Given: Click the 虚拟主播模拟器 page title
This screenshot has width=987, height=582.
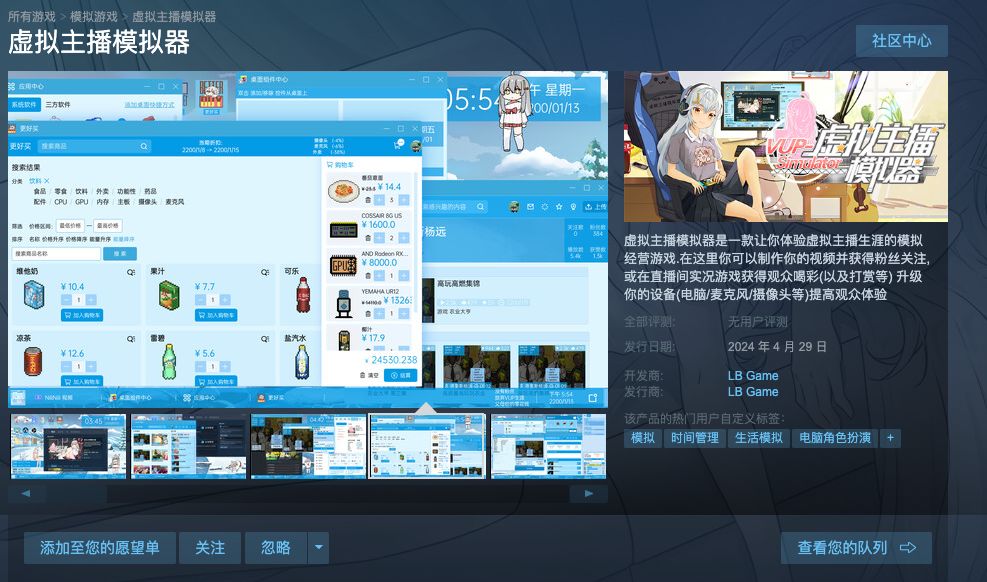Looking at the screenshot, I should pyautogui.click(x=99, y=43).
